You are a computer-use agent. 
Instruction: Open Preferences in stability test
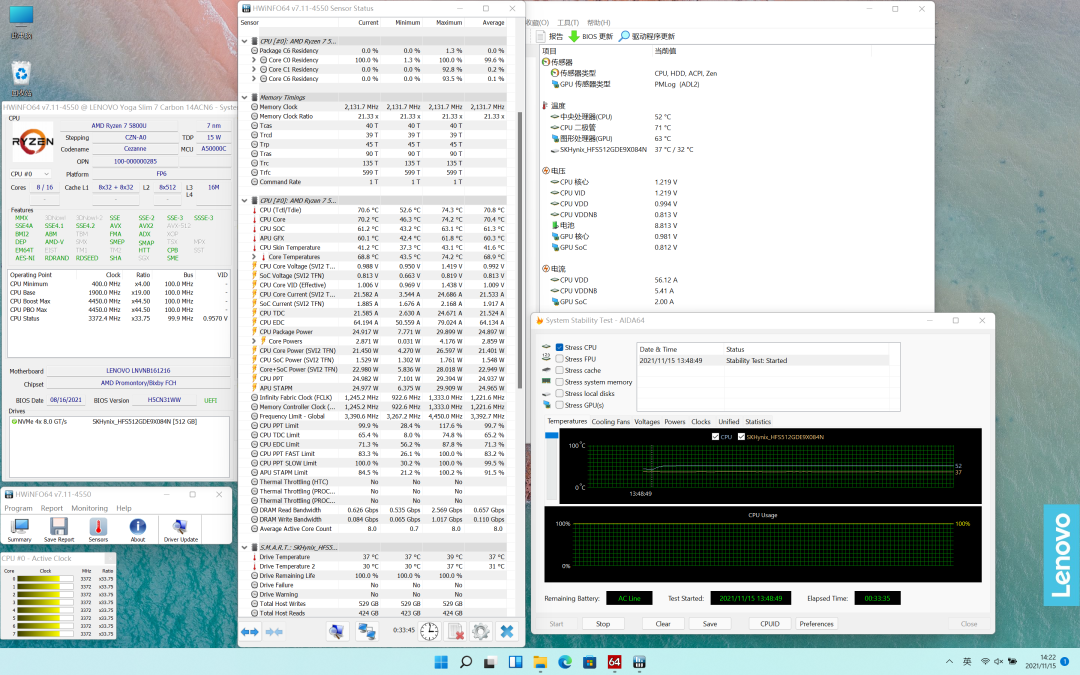(x=816, y=624)
